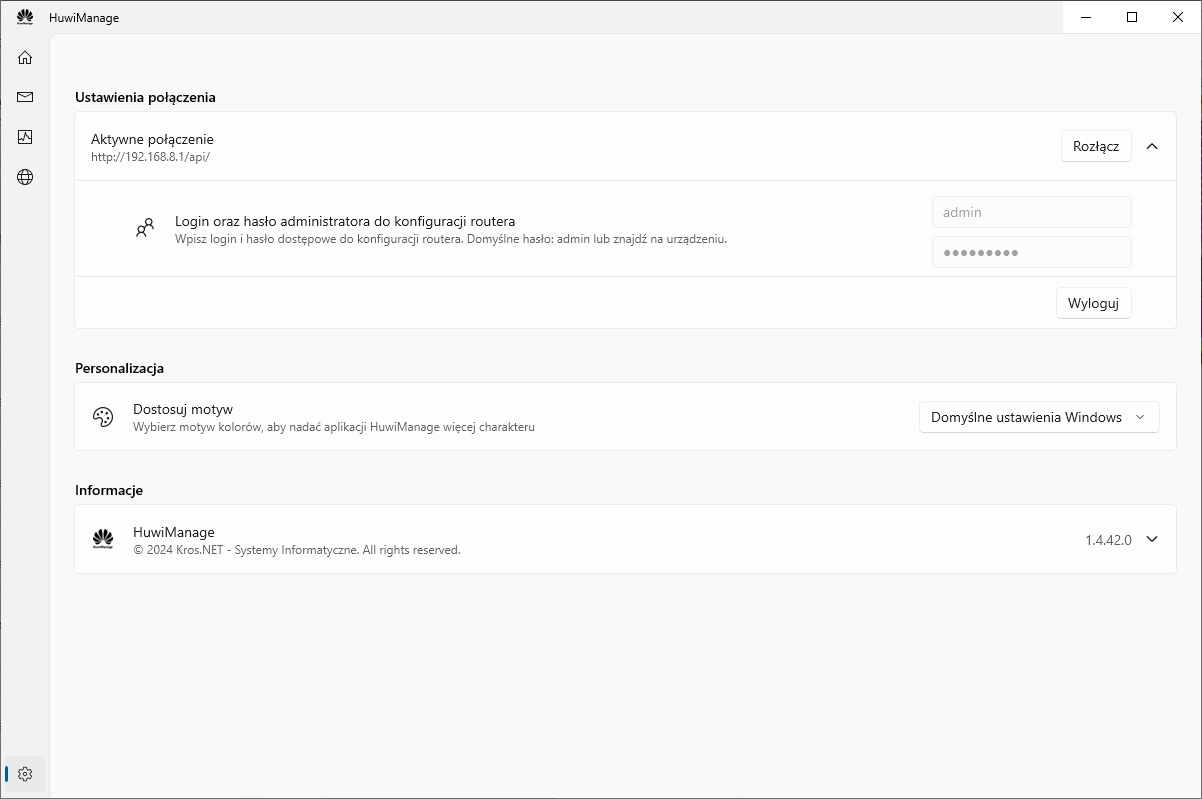This screenshot has height=799, width=1202.
Task: Click the palette icon beside Dostosuj motyw
Action: pos(103,417)
